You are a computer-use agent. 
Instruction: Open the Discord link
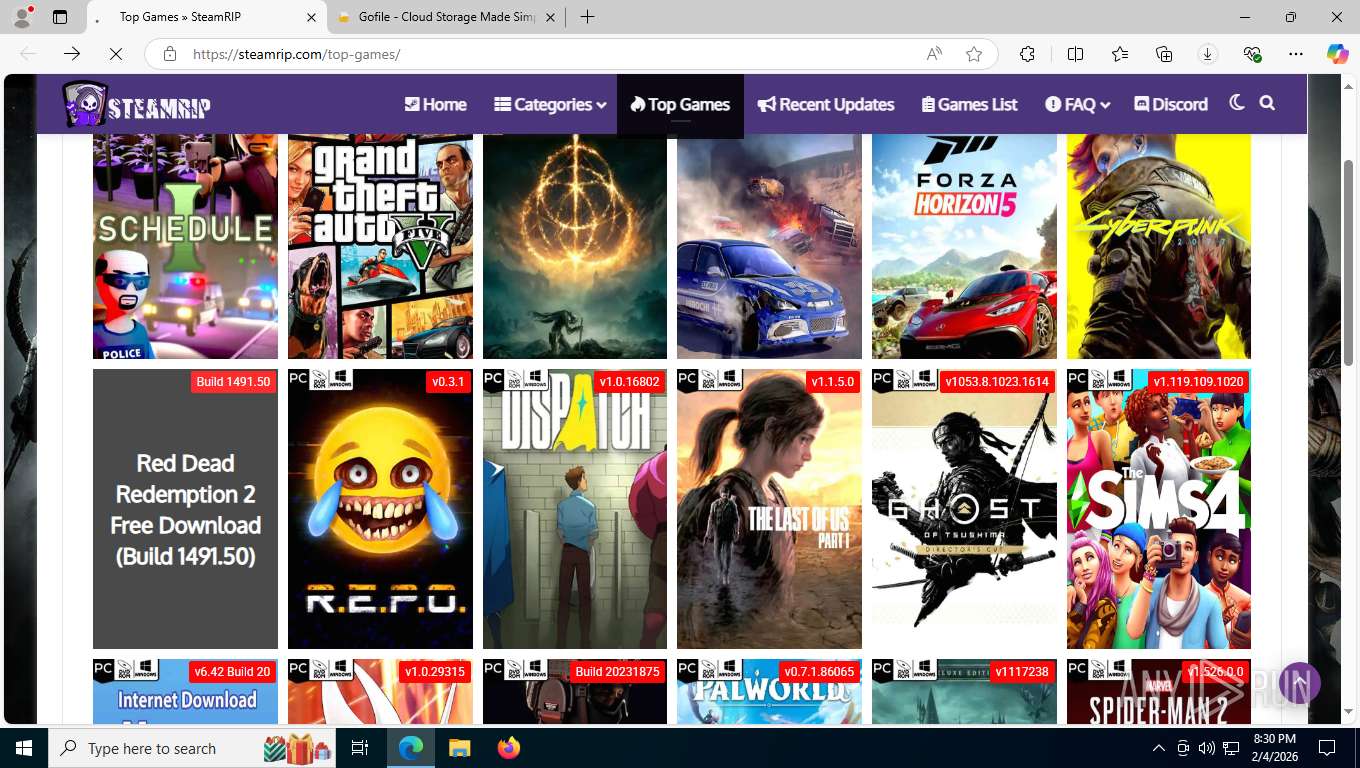(1171, 104)
